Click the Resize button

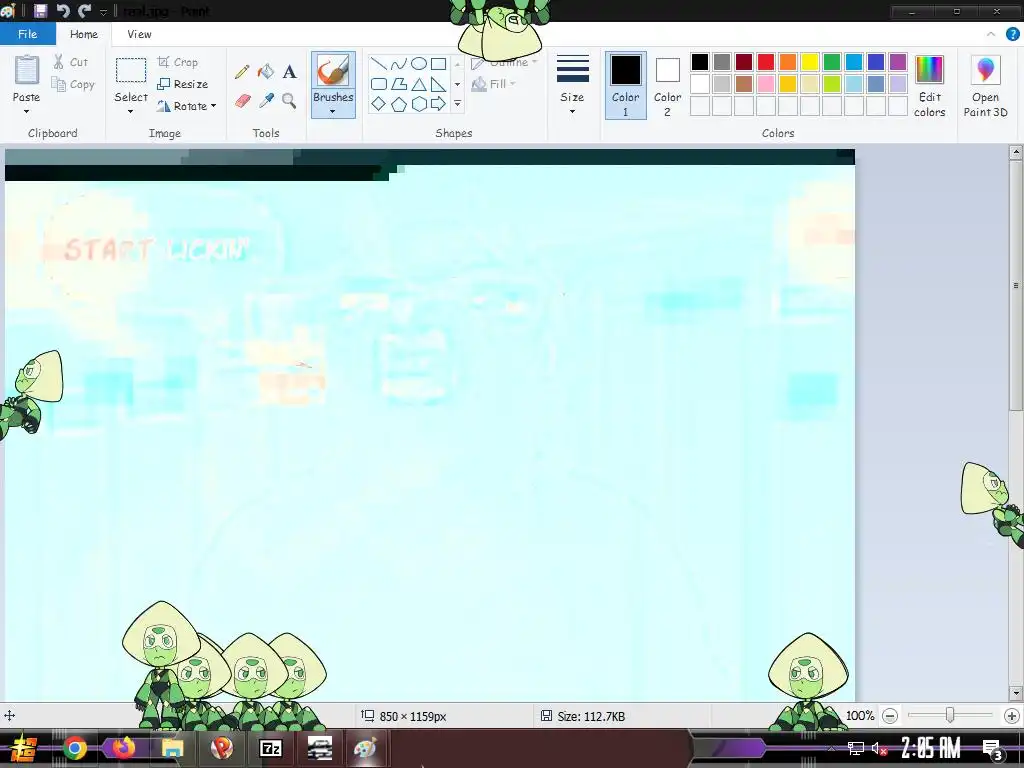point(183,84)
